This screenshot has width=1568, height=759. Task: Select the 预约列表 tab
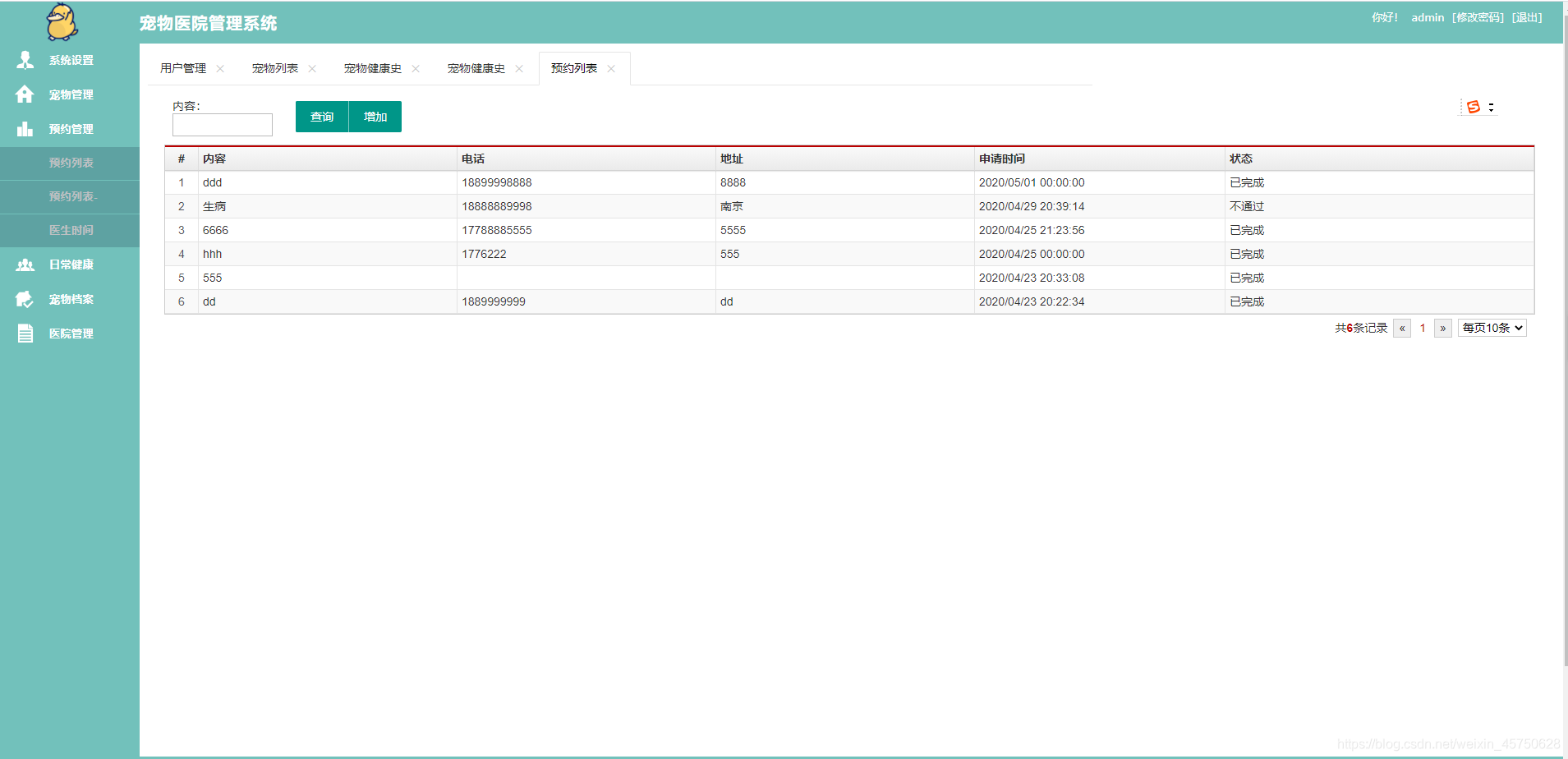coord(574,68)
